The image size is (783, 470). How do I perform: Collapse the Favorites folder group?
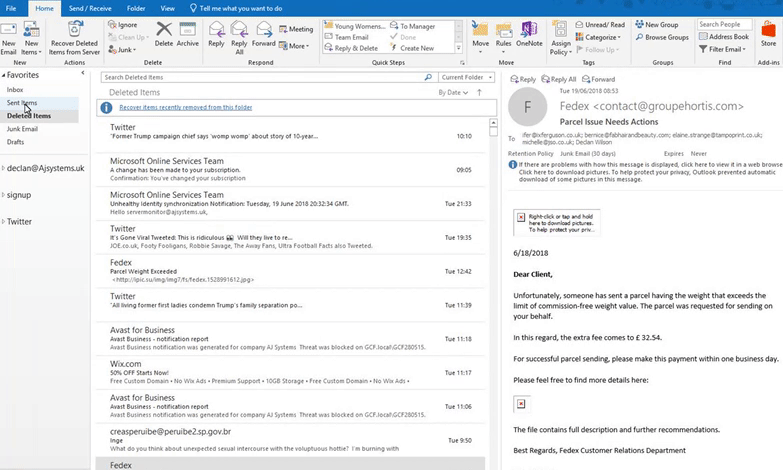pyautogui.click(x=4, y=75)
